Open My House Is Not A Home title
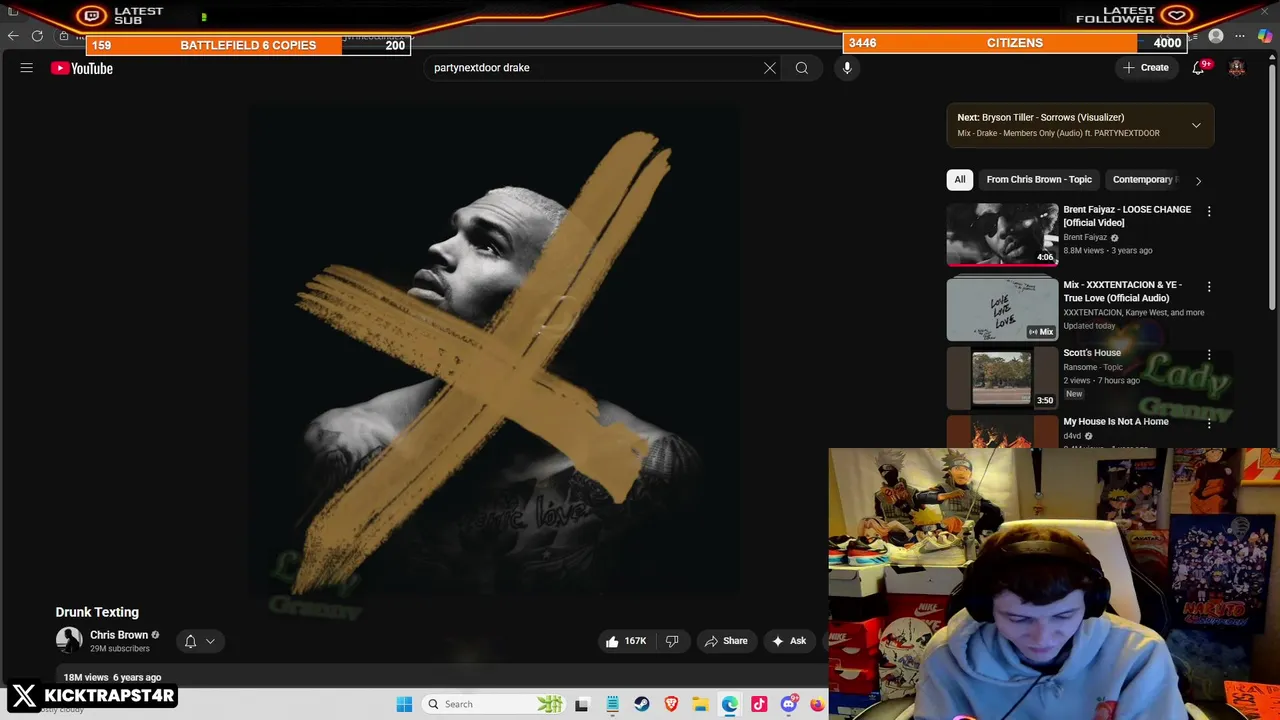Screen dimensions: 1280x720 pyautogui.click(x=1116, y=422)
